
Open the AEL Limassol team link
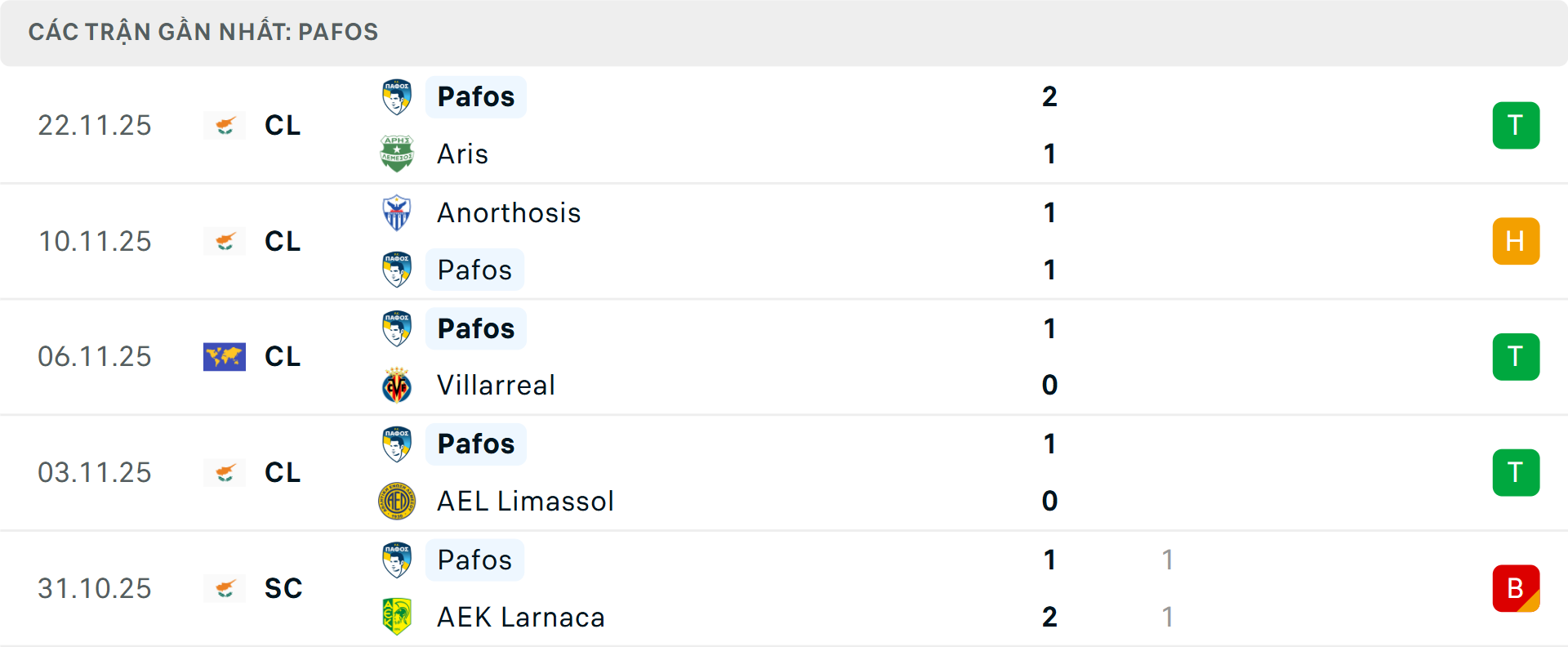[x=525, y=501]
